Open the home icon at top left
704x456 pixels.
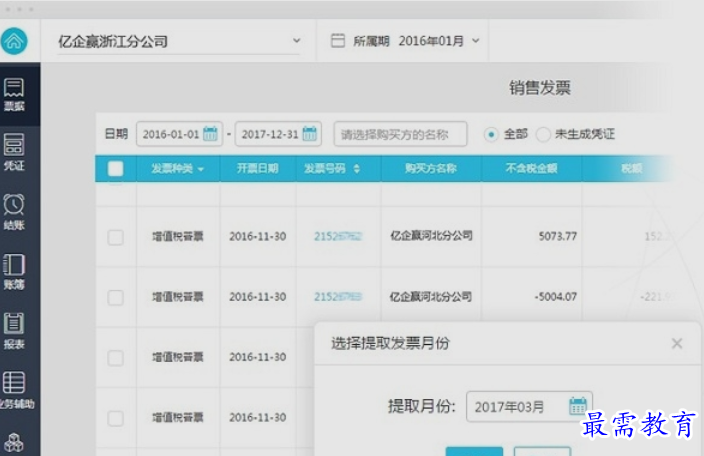point(14,41)
